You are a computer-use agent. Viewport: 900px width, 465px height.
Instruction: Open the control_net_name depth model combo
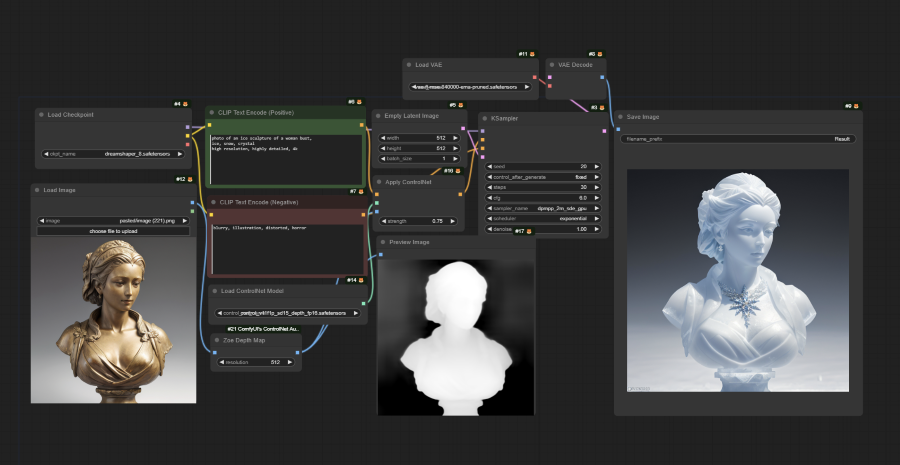pos(288,313)
